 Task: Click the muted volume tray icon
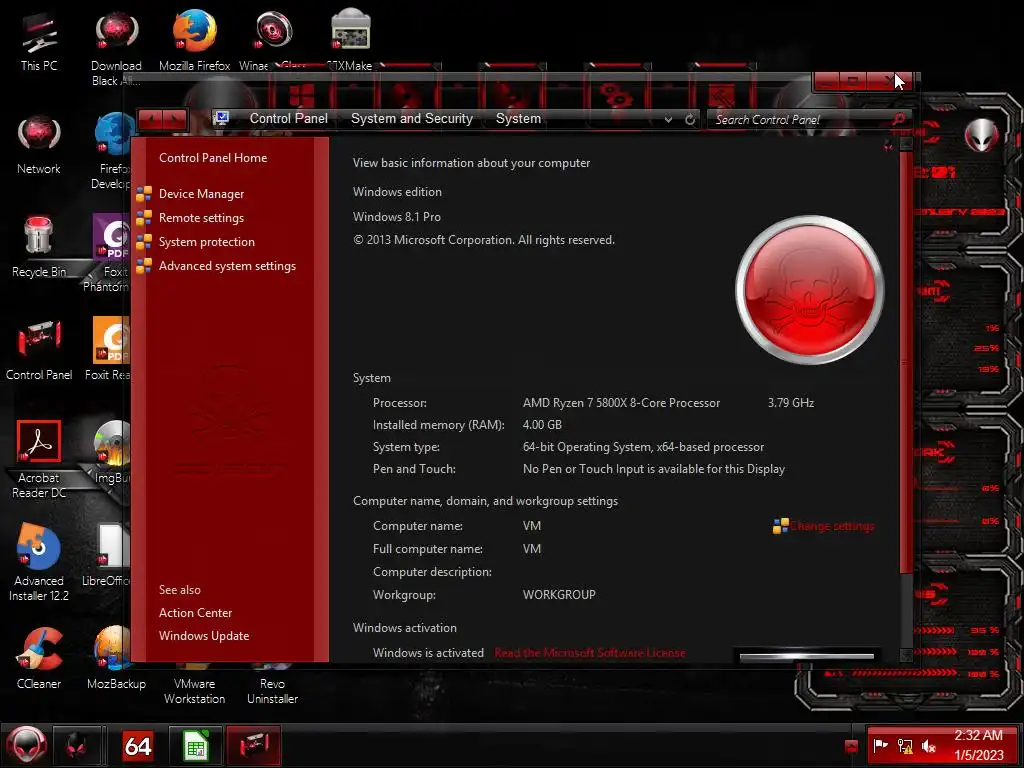[929, 745]
